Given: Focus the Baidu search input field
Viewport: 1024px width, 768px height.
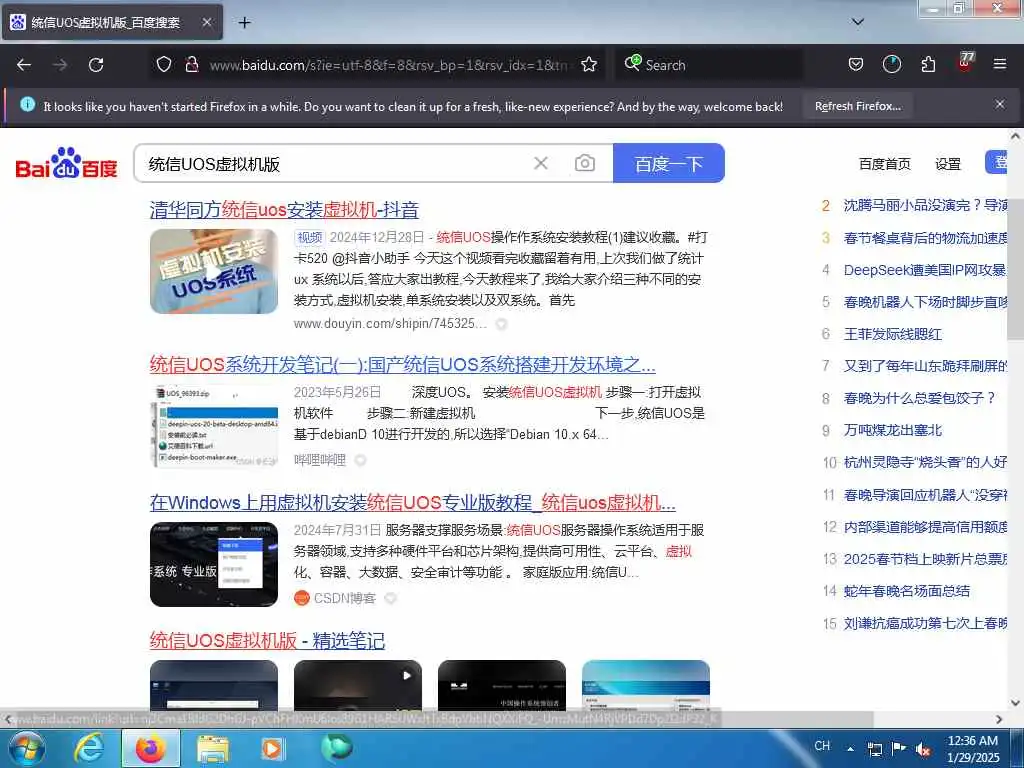Looking at the screenshot, I should 333,163.
